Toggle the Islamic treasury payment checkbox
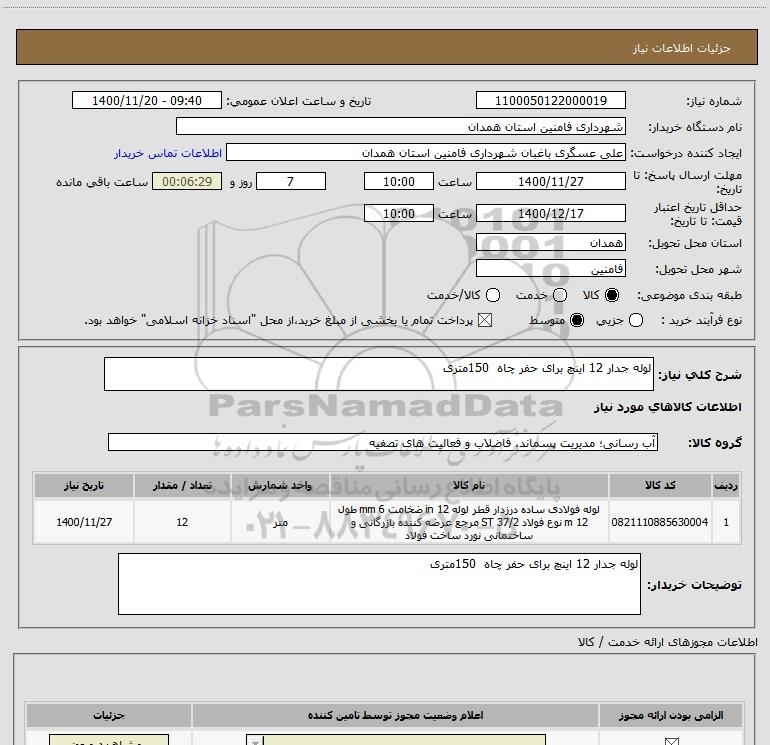Viewport: 770px width, 745px height. pos(485,320)
